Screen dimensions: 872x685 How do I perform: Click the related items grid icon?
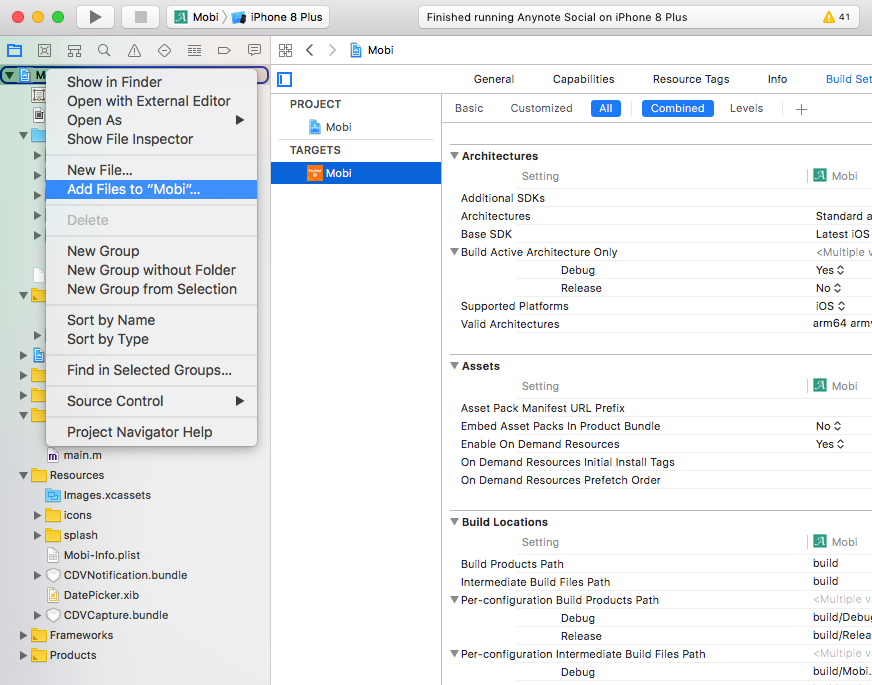click(285, 50)
